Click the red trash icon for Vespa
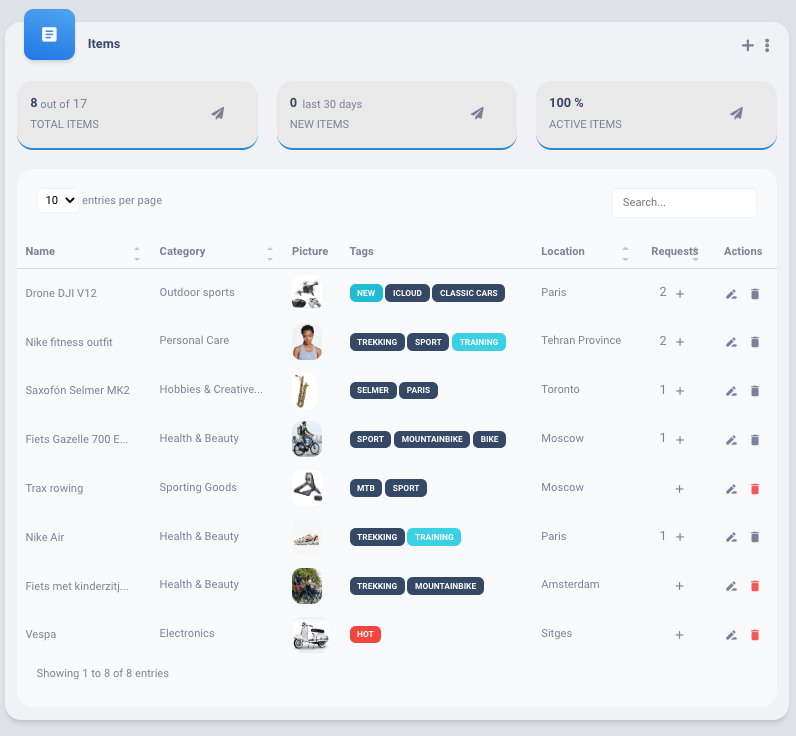Image resolution: width=796 pixels, height=736 pixels. (x=755, y=635)
